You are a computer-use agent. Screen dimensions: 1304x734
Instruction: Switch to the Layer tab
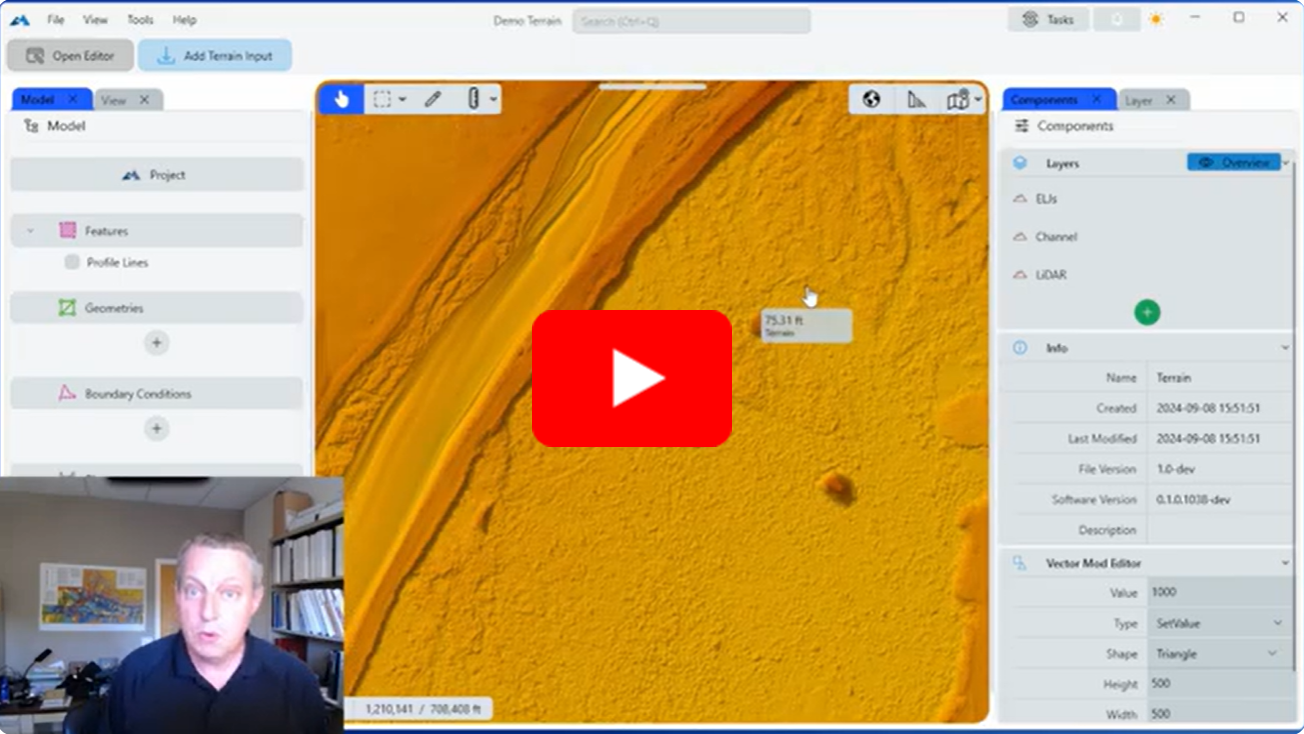(x=1139, y=100)
